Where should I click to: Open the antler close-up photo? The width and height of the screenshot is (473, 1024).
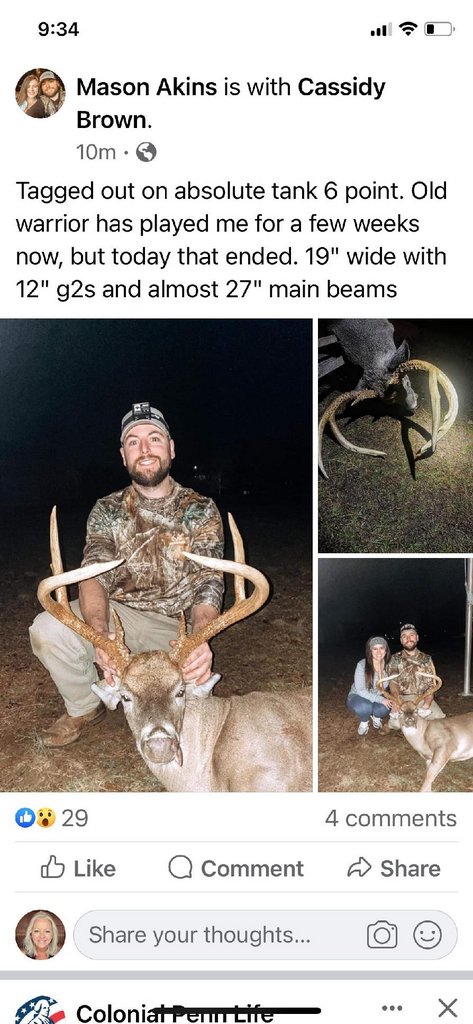point(396,436)
